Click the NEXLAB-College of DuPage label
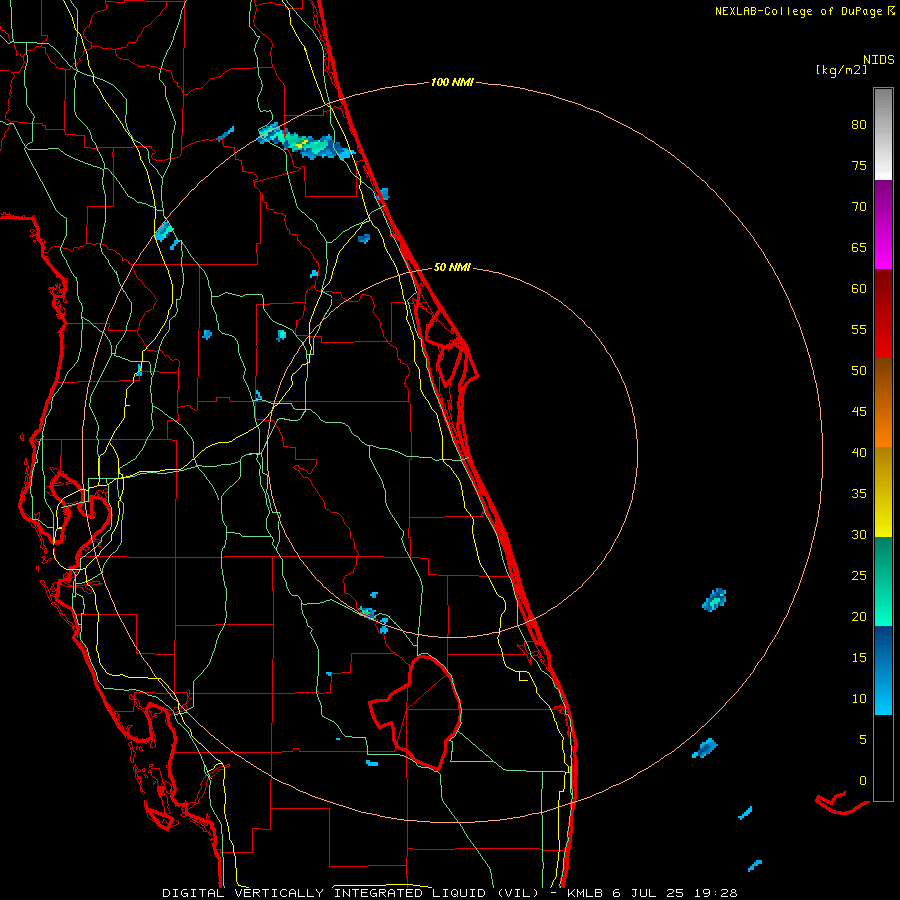The image size is (900, 900). [800, 11]
